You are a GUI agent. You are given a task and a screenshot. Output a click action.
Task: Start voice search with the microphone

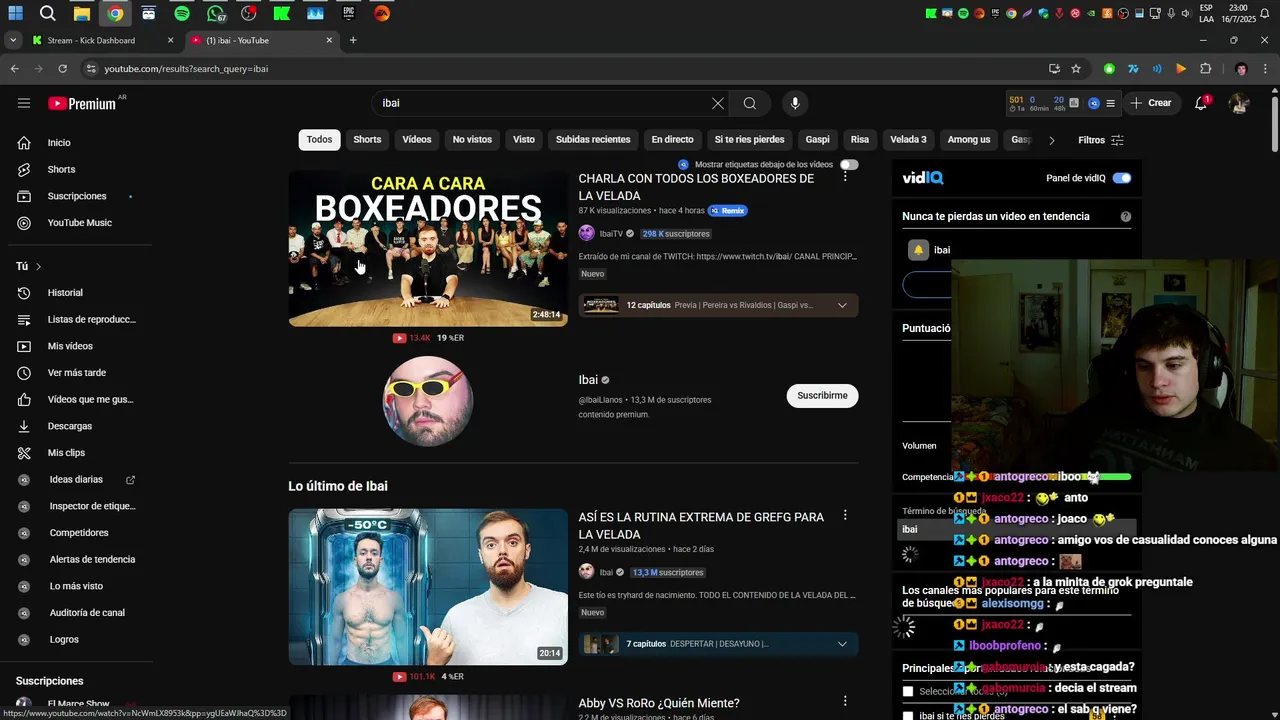[795, 103]
